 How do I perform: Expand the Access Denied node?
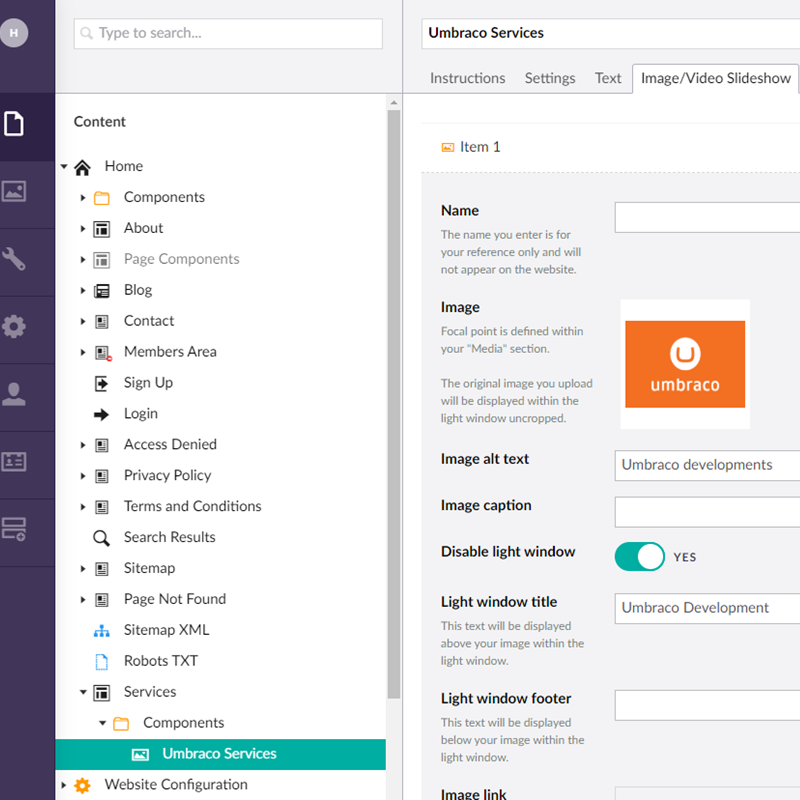click(x=83, y=445)
